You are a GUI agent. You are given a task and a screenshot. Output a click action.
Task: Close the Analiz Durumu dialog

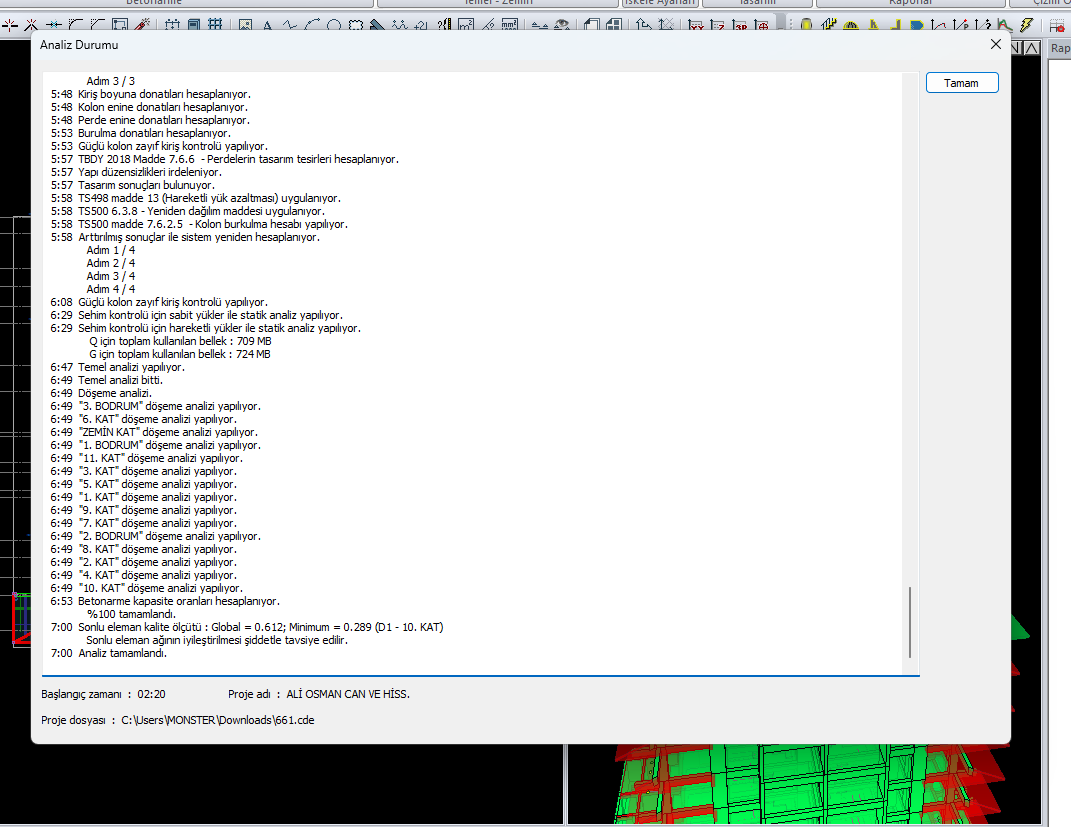(995, 44)
